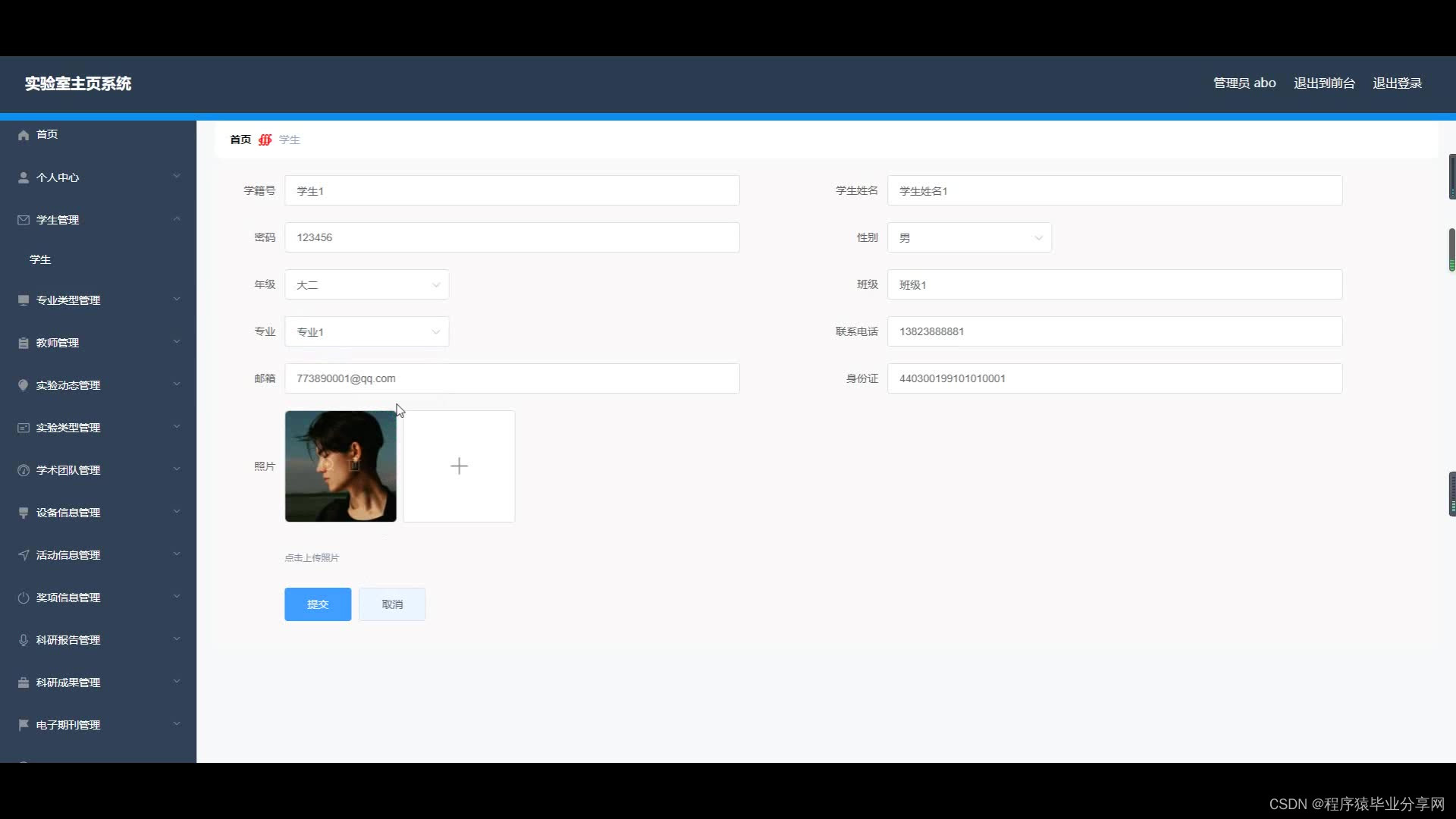Image resolution: width=1456 pixels, height=819 pixels.
Task: Collapse the 学生管理 menu chevron
Action: (177, 219)
